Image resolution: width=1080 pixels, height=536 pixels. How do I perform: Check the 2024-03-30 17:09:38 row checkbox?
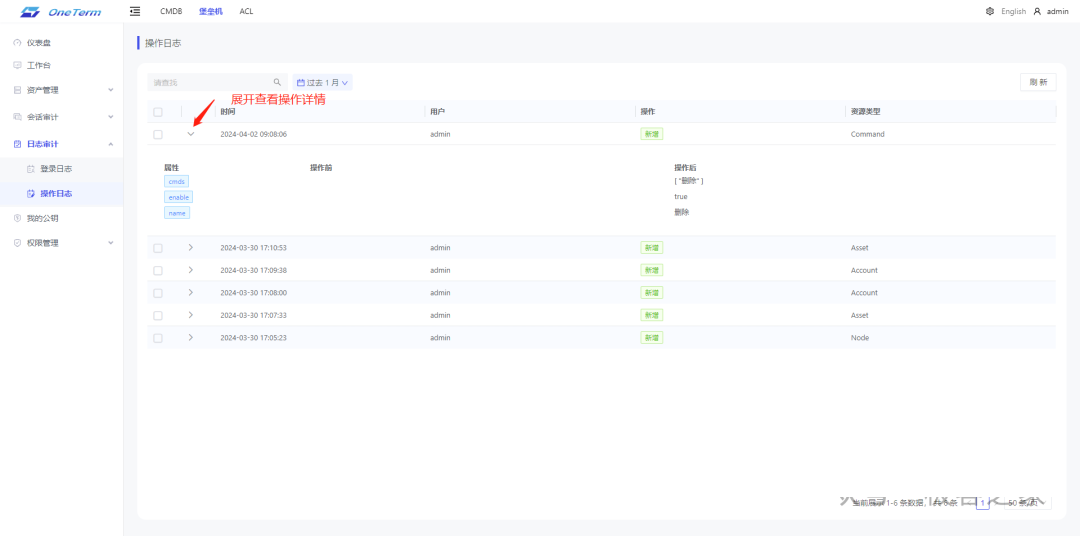[158, 270]
